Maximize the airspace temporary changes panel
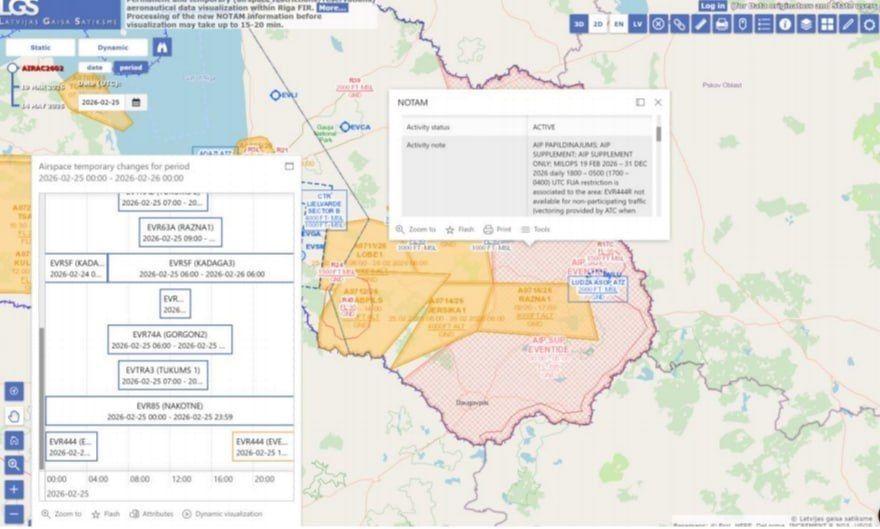The height and width of the screenshot is (529, 880). pos(289,166)
